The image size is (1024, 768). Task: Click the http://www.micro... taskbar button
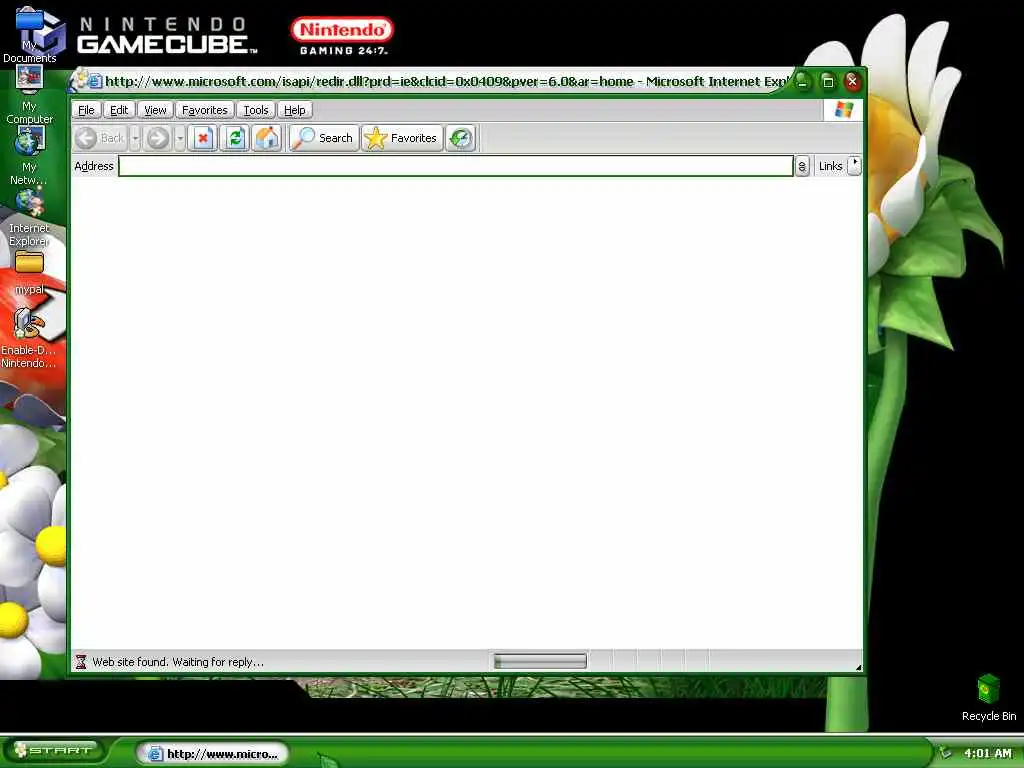[213, 754]
